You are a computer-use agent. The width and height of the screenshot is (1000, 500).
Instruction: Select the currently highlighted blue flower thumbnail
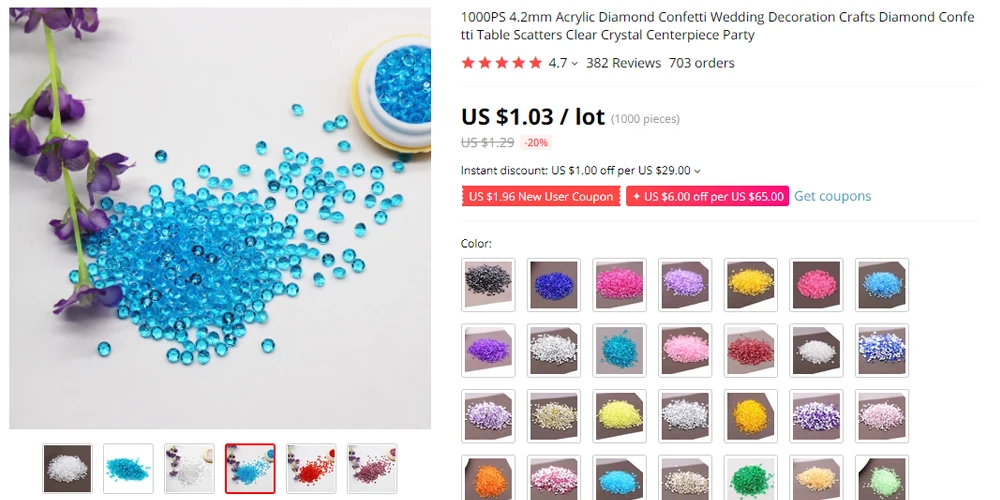[250, 469]
